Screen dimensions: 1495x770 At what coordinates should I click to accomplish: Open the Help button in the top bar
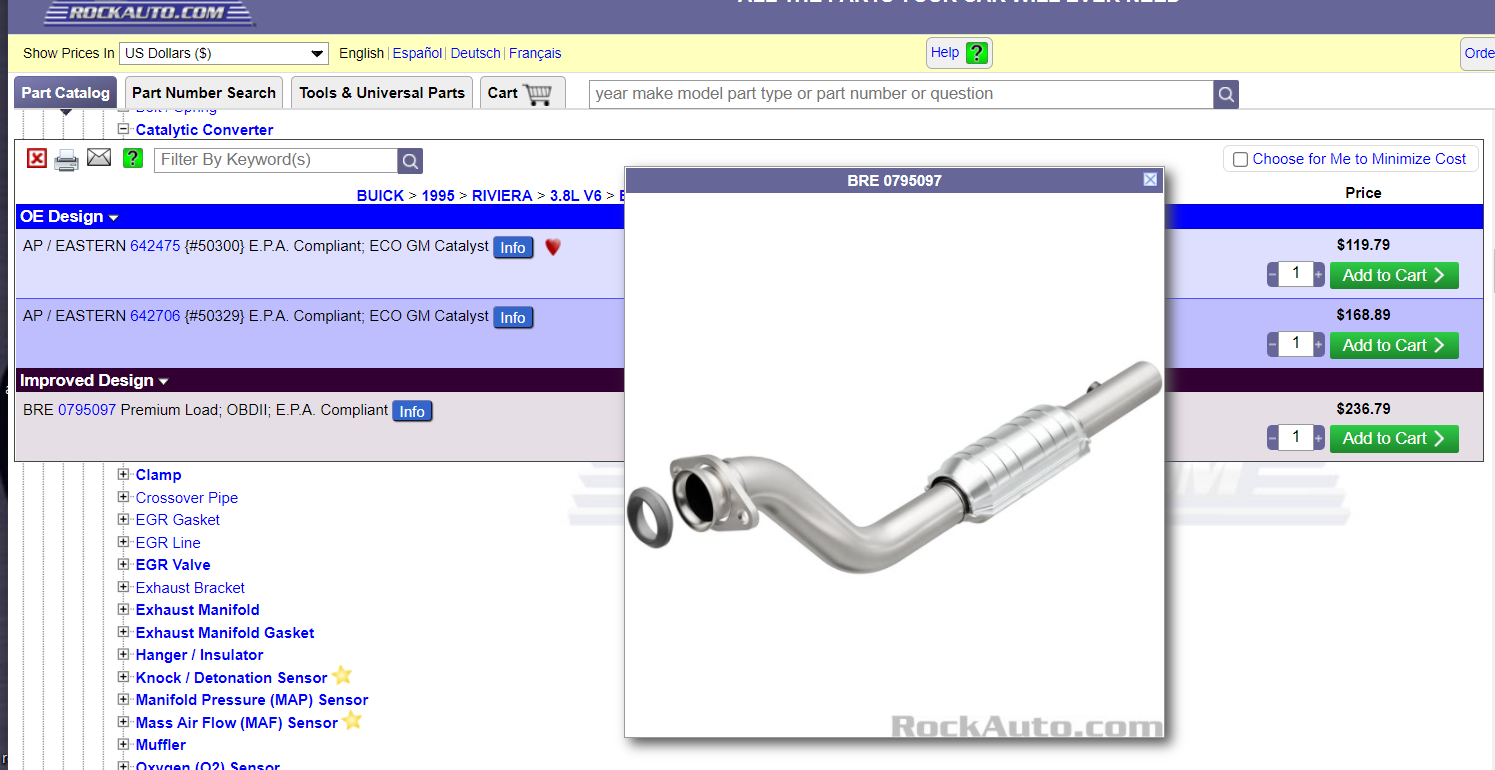click(x=959, y=53)
